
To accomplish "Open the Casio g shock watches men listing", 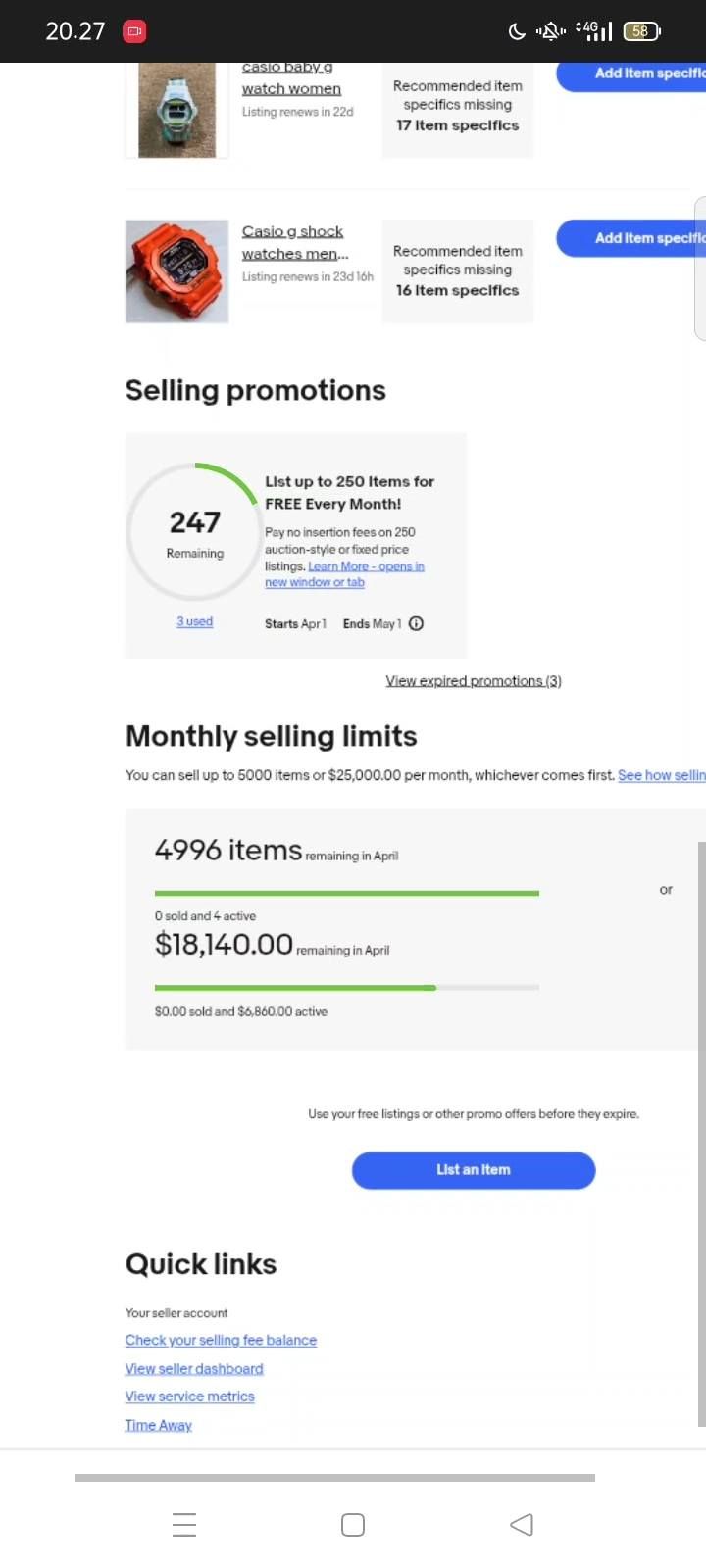I will (x=295, y=242).
